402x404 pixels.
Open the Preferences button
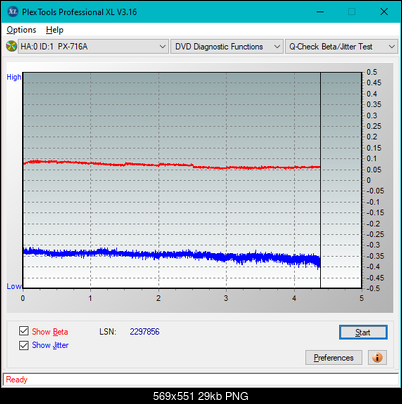[334, 358]
